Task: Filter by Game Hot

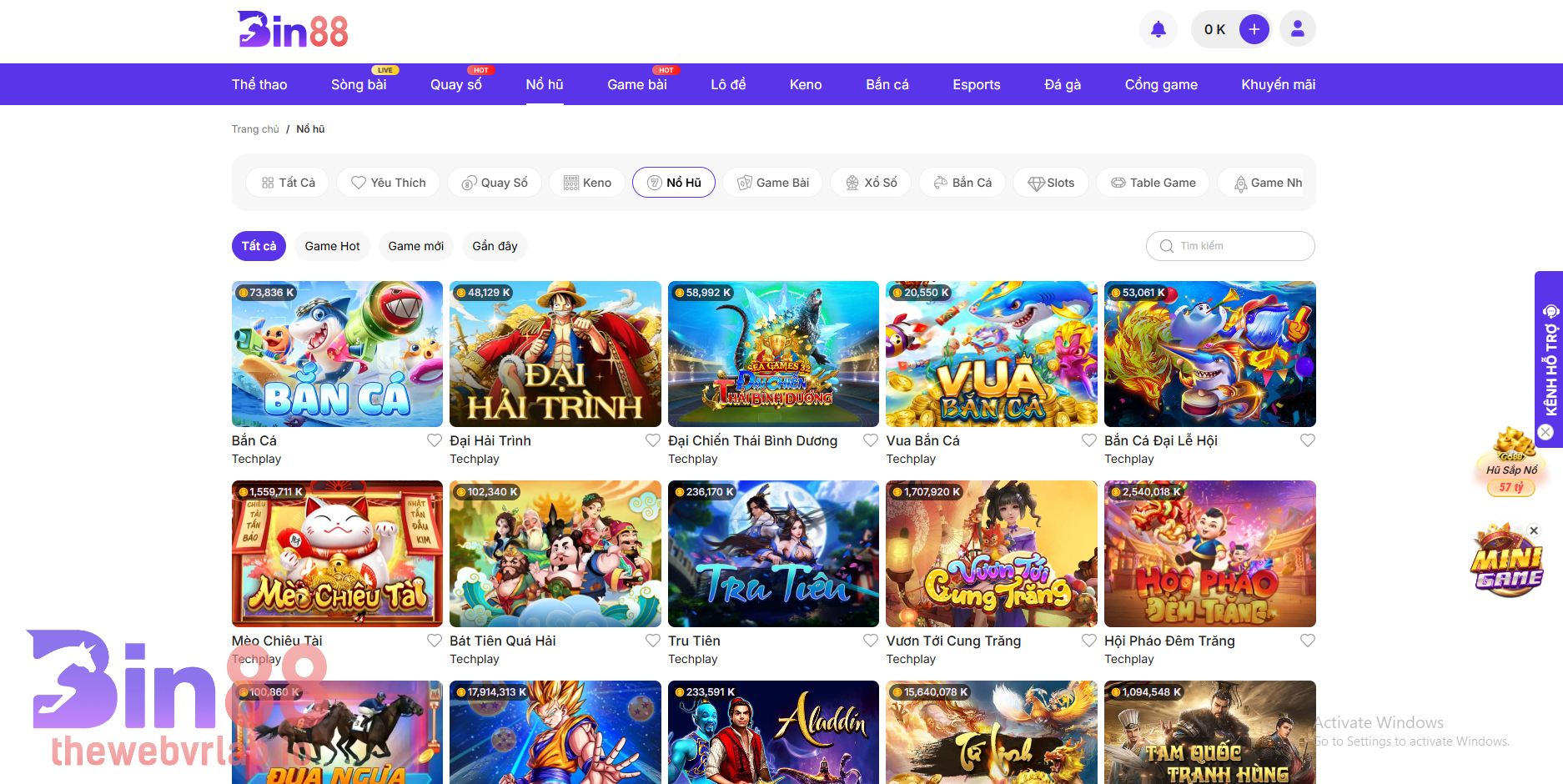Action: click(x=332, y=246)
